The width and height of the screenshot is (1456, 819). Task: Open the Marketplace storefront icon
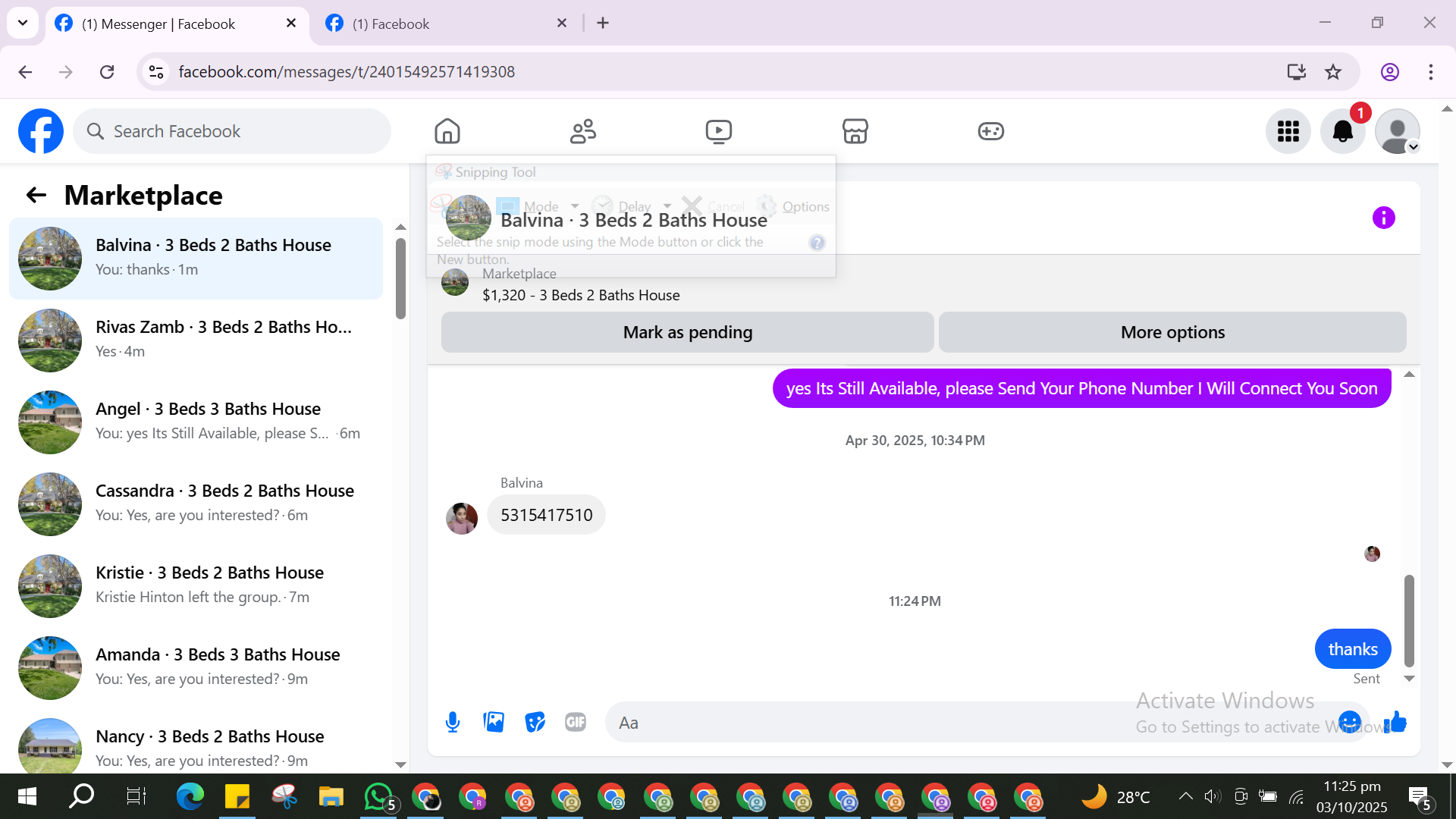855,131
